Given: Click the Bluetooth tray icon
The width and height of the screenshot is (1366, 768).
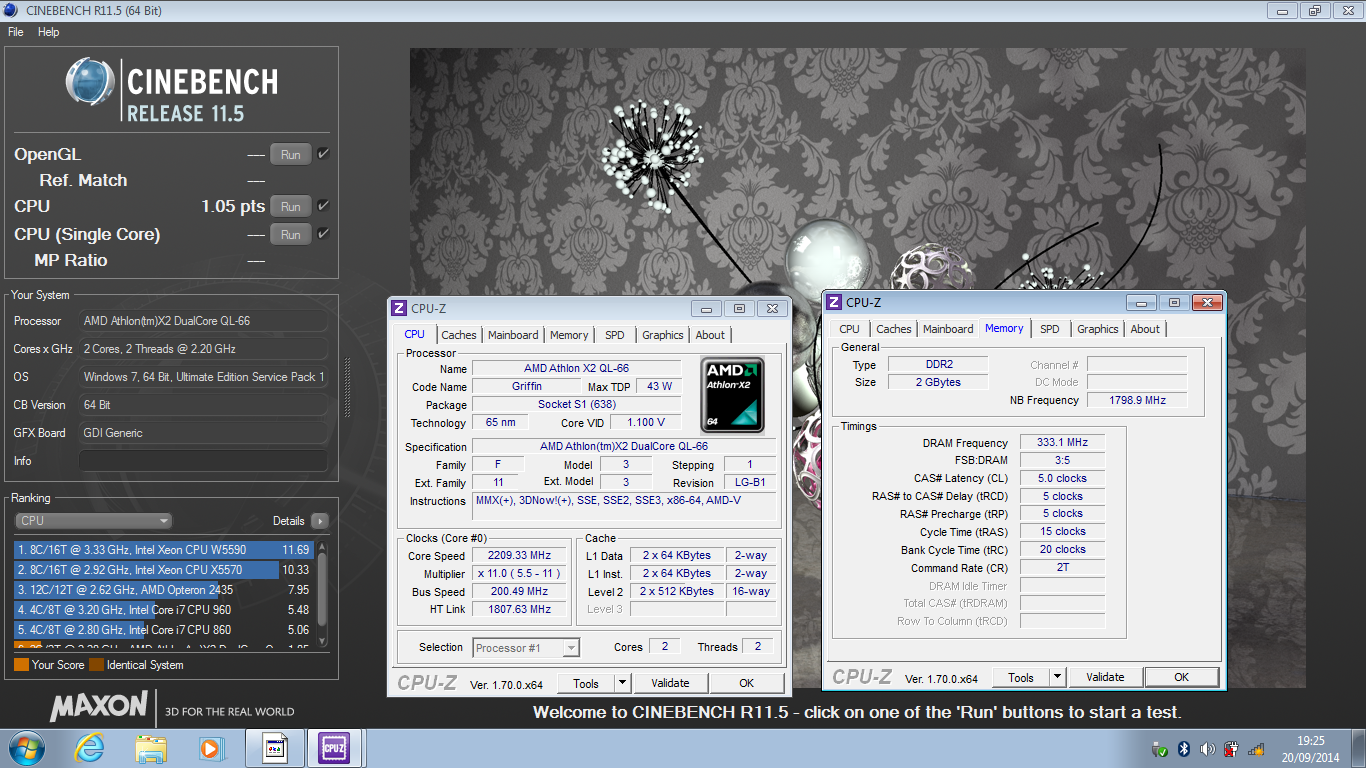Looking at the screenshot, I should point(1183,749).
